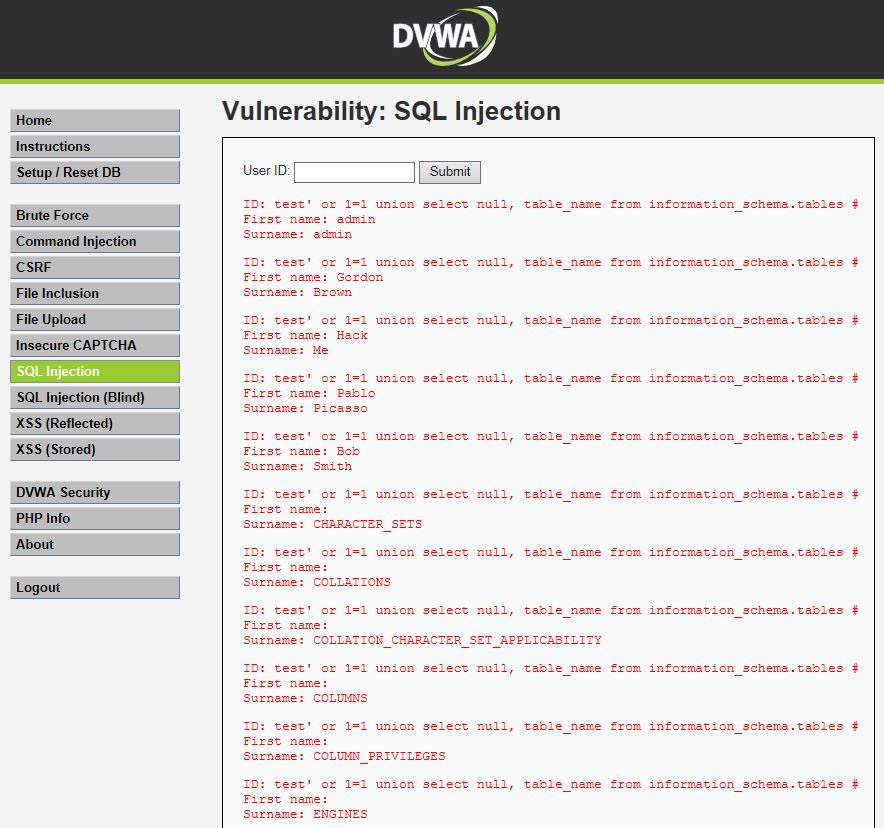
Task: Go to XSS (Reflected)
Action: [x=95, y=423]
